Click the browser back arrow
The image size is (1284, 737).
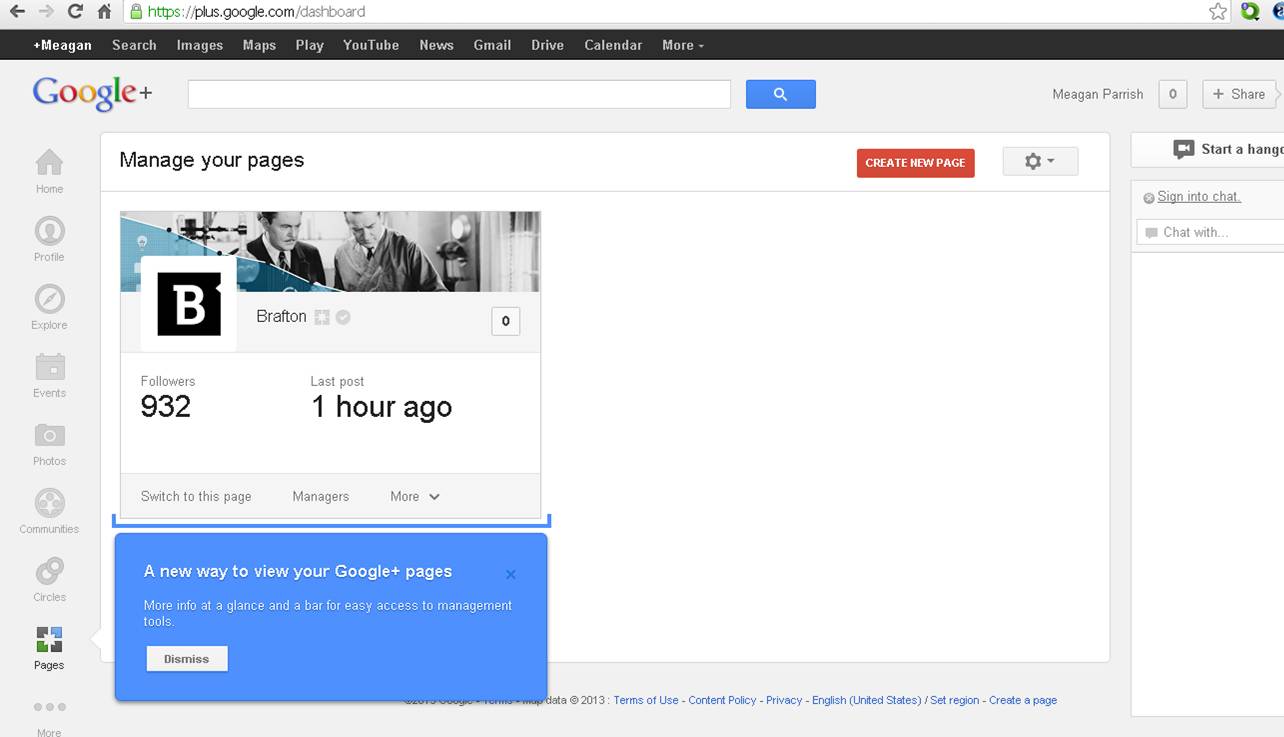click(17, 12)
